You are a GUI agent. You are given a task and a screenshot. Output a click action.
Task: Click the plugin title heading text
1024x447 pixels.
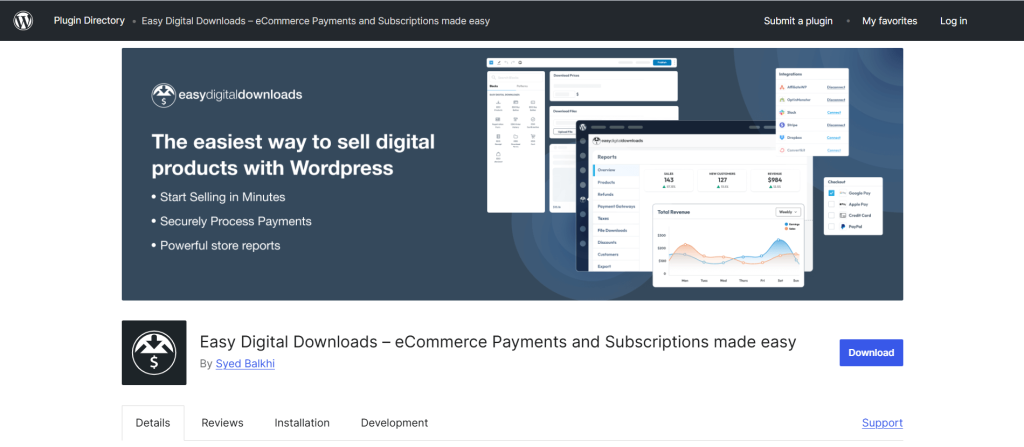pos(498,342)
